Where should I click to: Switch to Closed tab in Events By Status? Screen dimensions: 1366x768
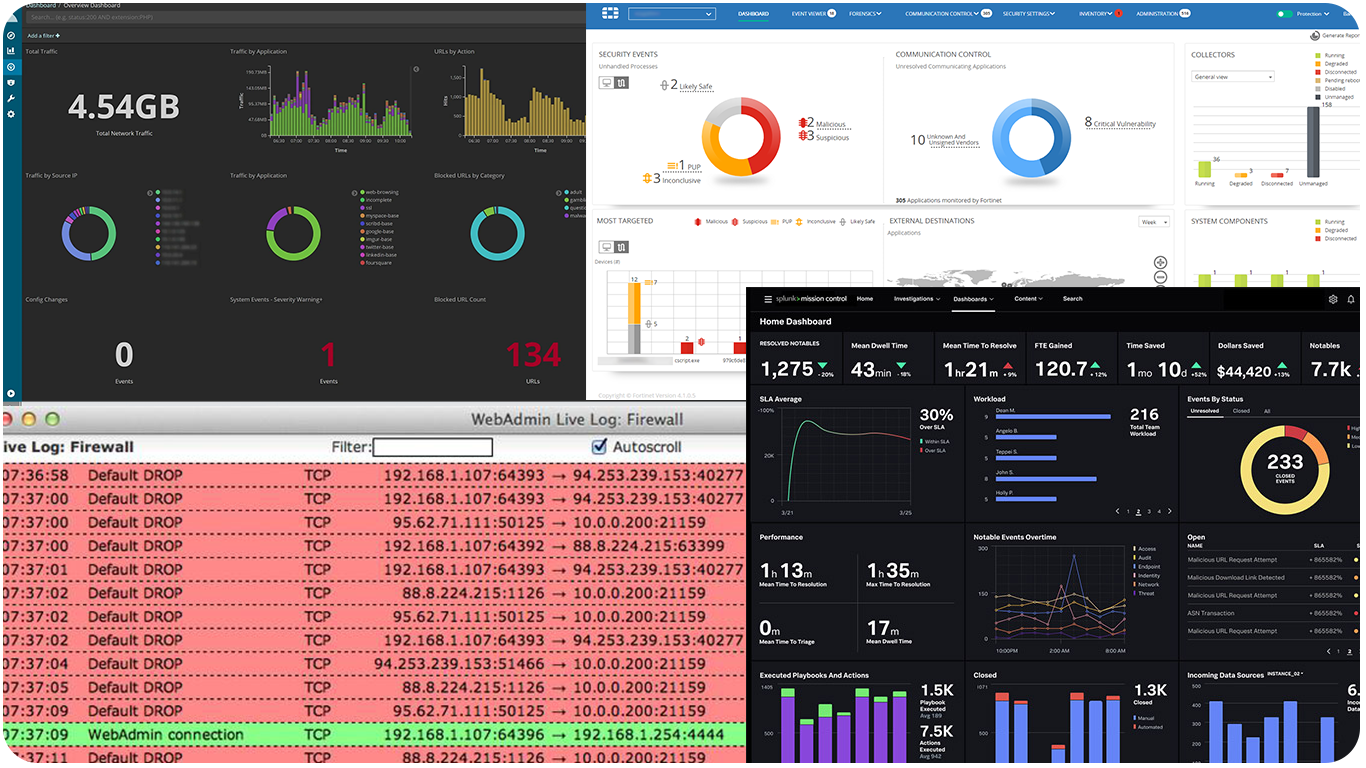(1240, 411)
